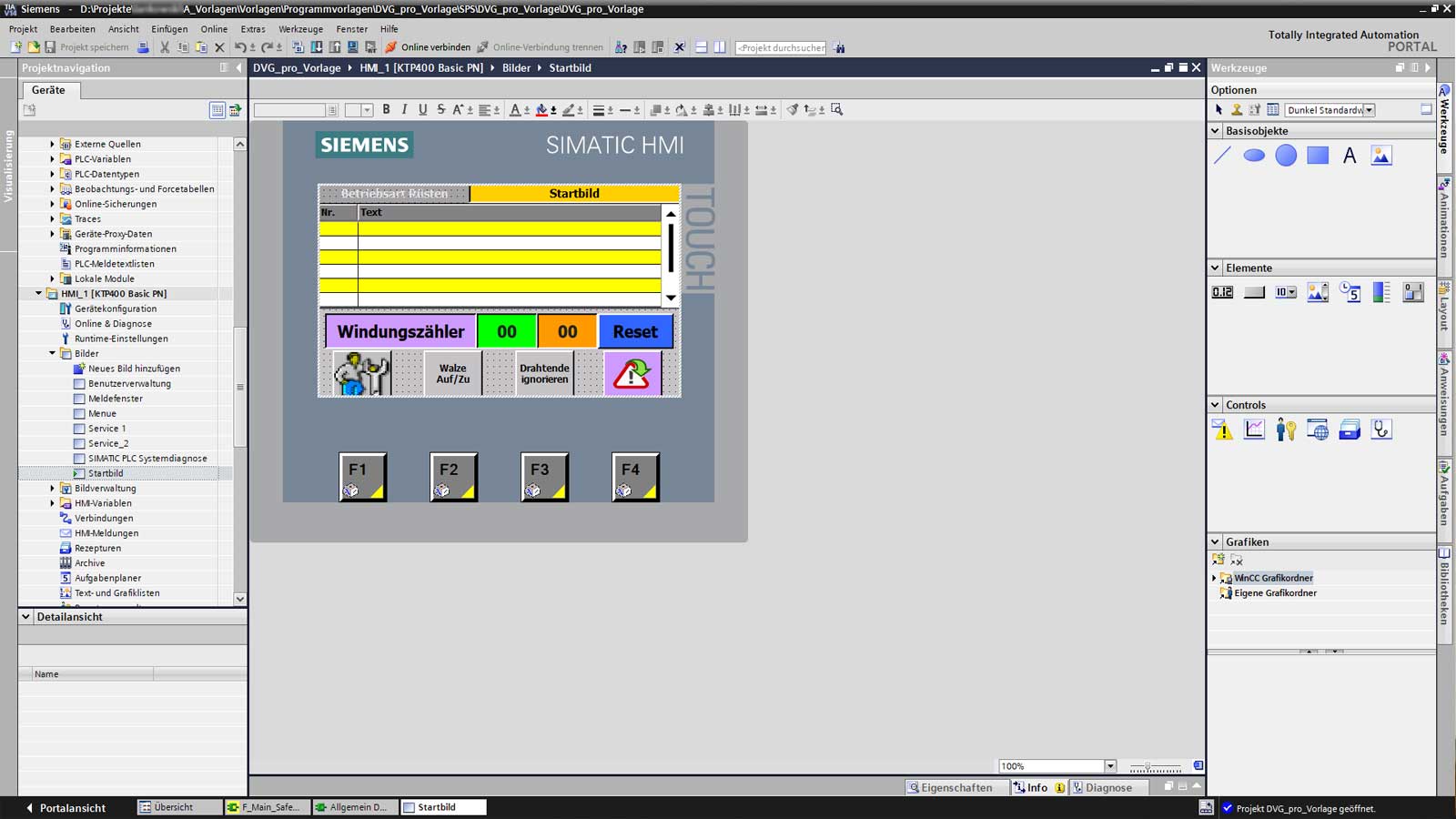The width and height of the screenshot is (1456, 819).
Task: Click the Drahtende ignorieren HMI button
Action: click(x=544, y=374)
